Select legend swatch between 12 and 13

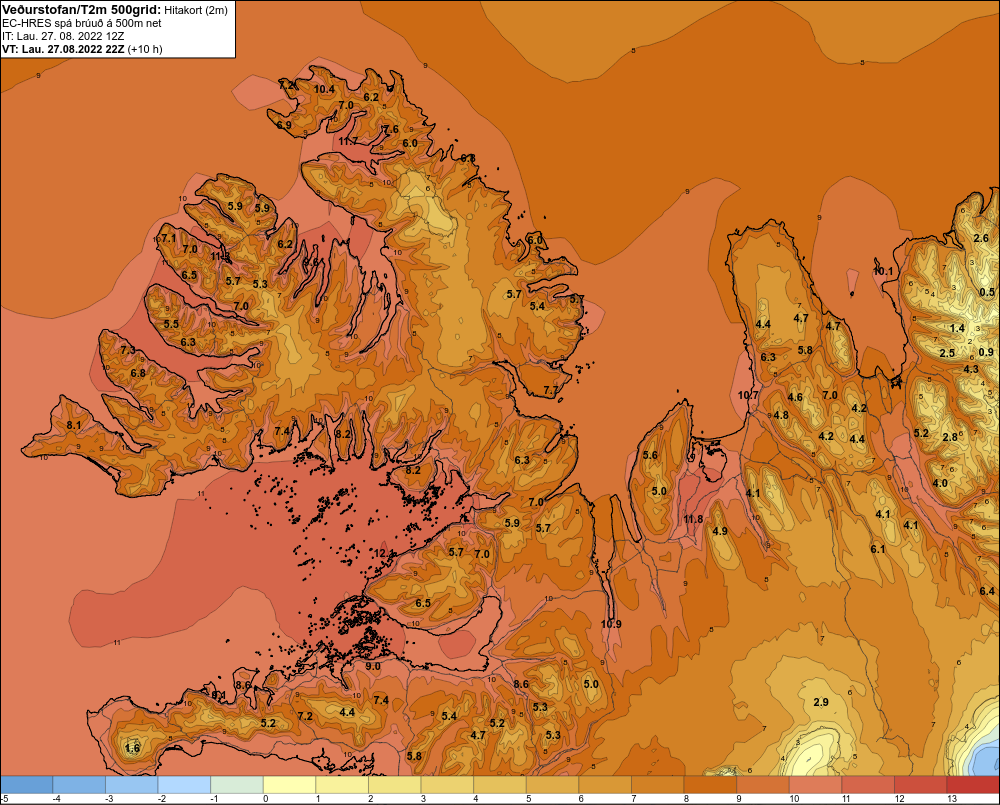click(x=920, y=785)
